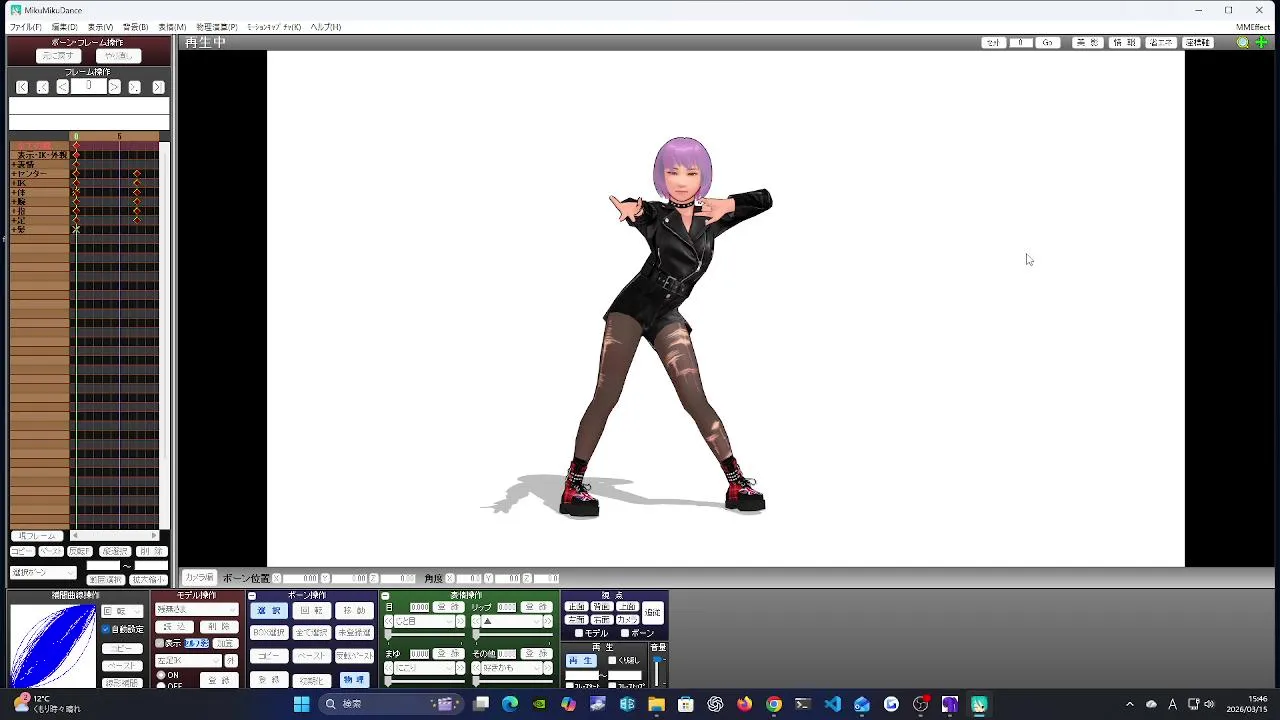Jump to next keyframe button

click(x=134, y=87)
